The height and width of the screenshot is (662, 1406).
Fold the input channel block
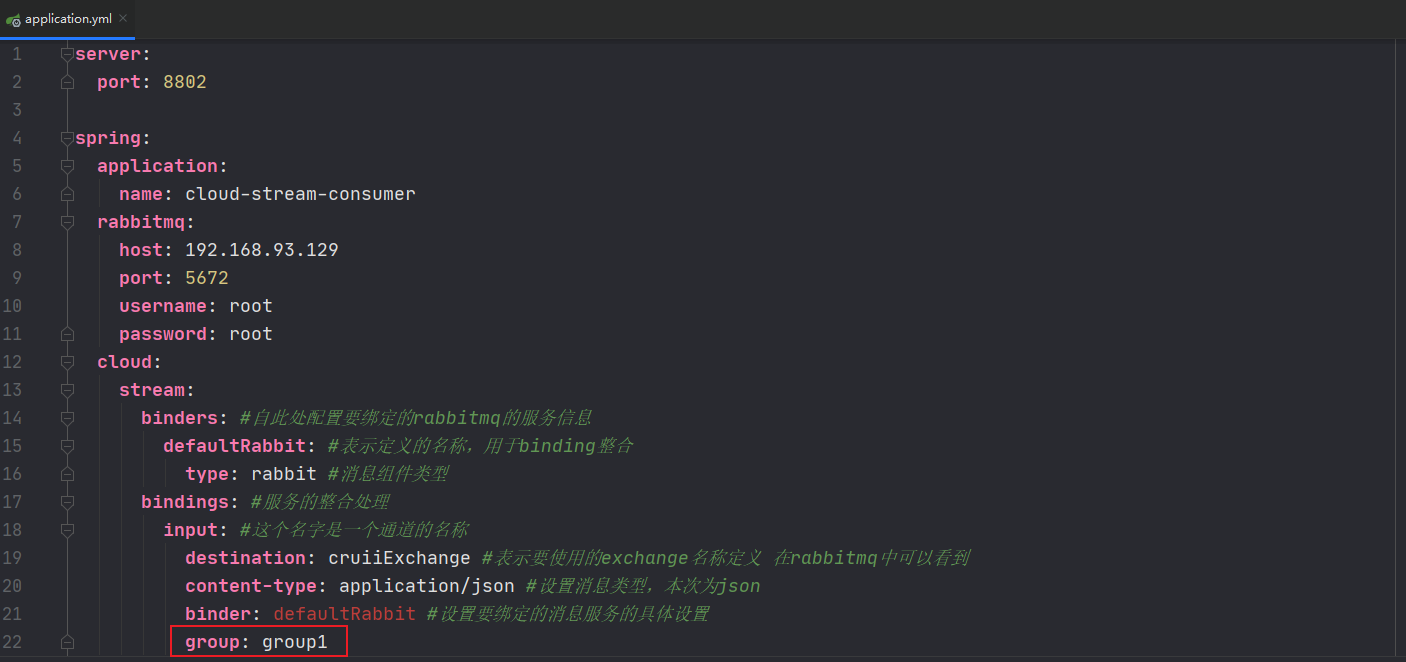point(67,530)
